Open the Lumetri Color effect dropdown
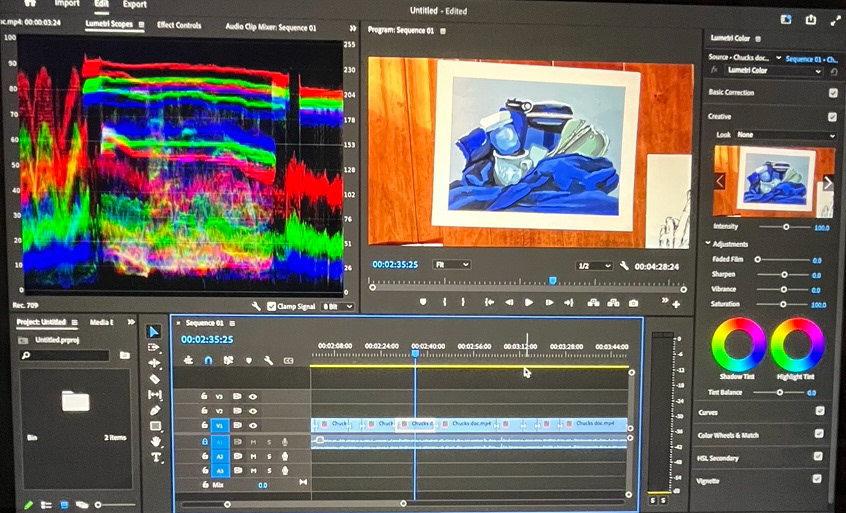Screen dimensions: 846x513 (773, 71)
